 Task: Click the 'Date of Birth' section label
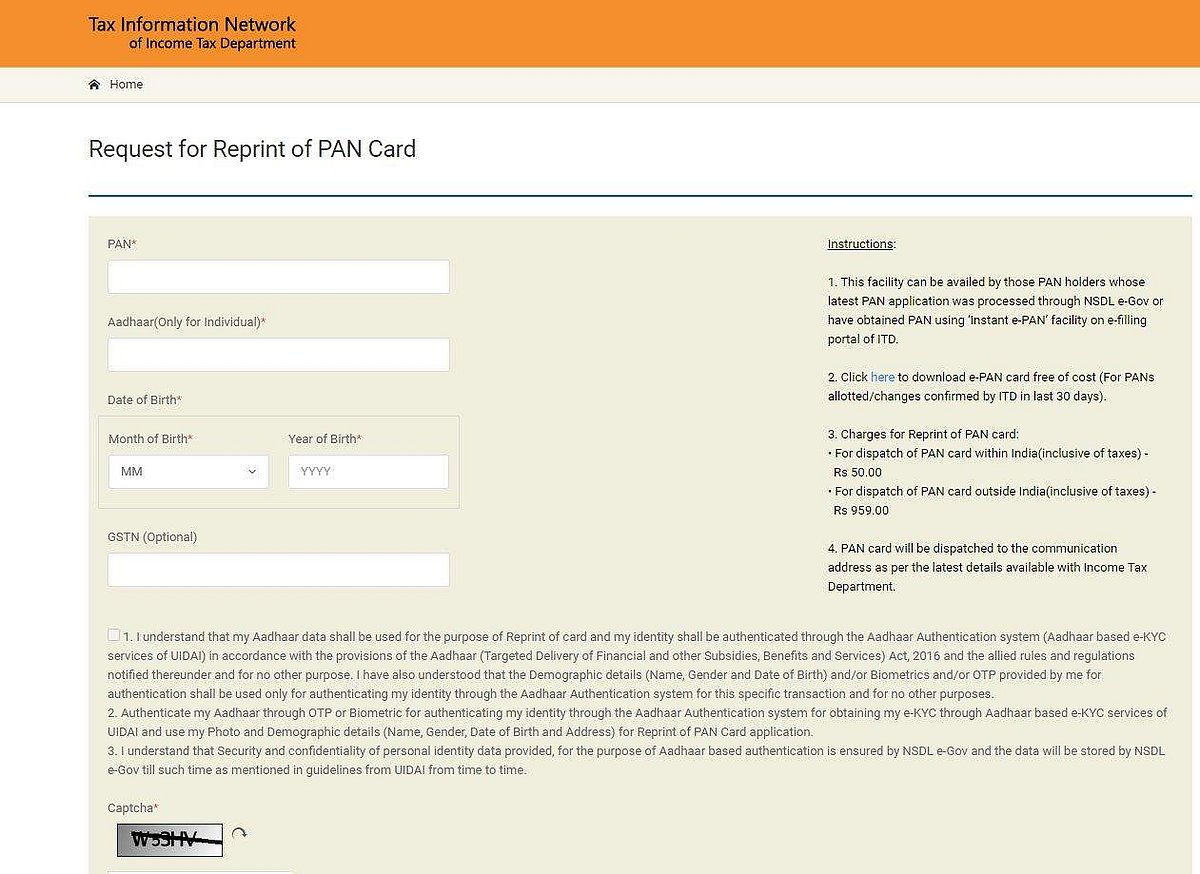pyautogui.click(x=144, y=400)
